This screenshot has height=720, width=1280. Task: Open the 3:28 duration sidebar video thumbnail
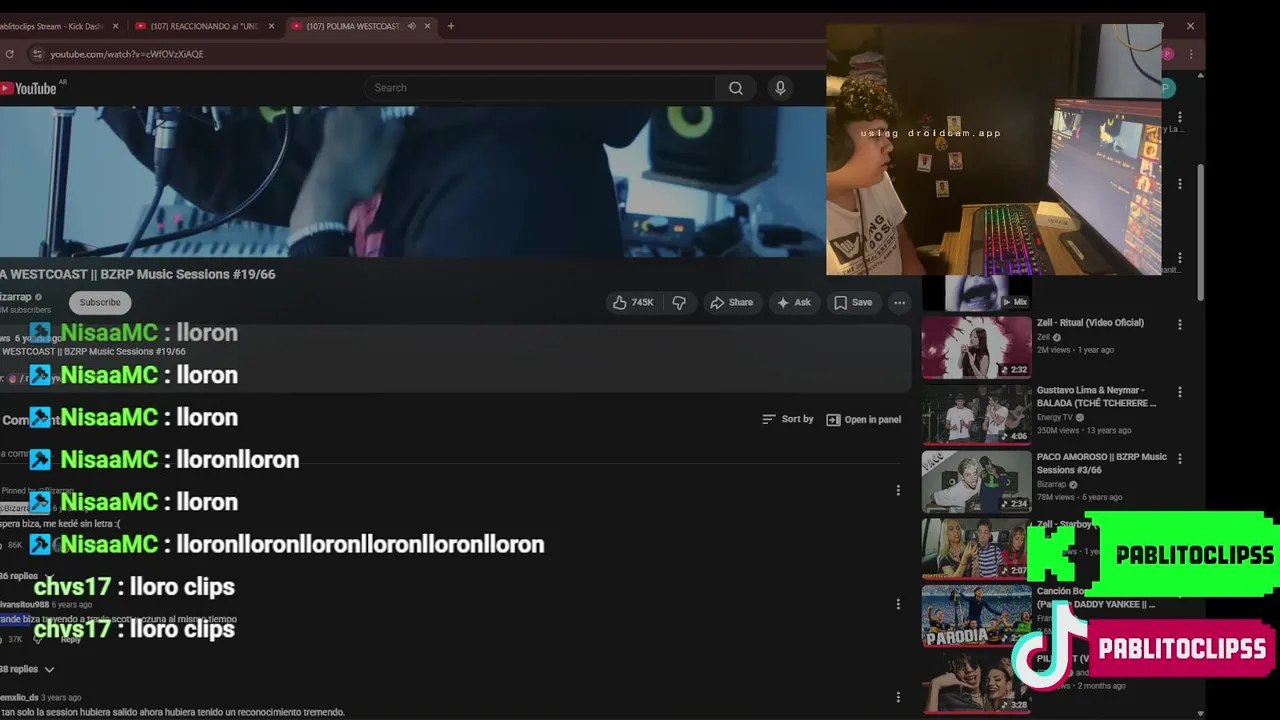tap(976, 683)
